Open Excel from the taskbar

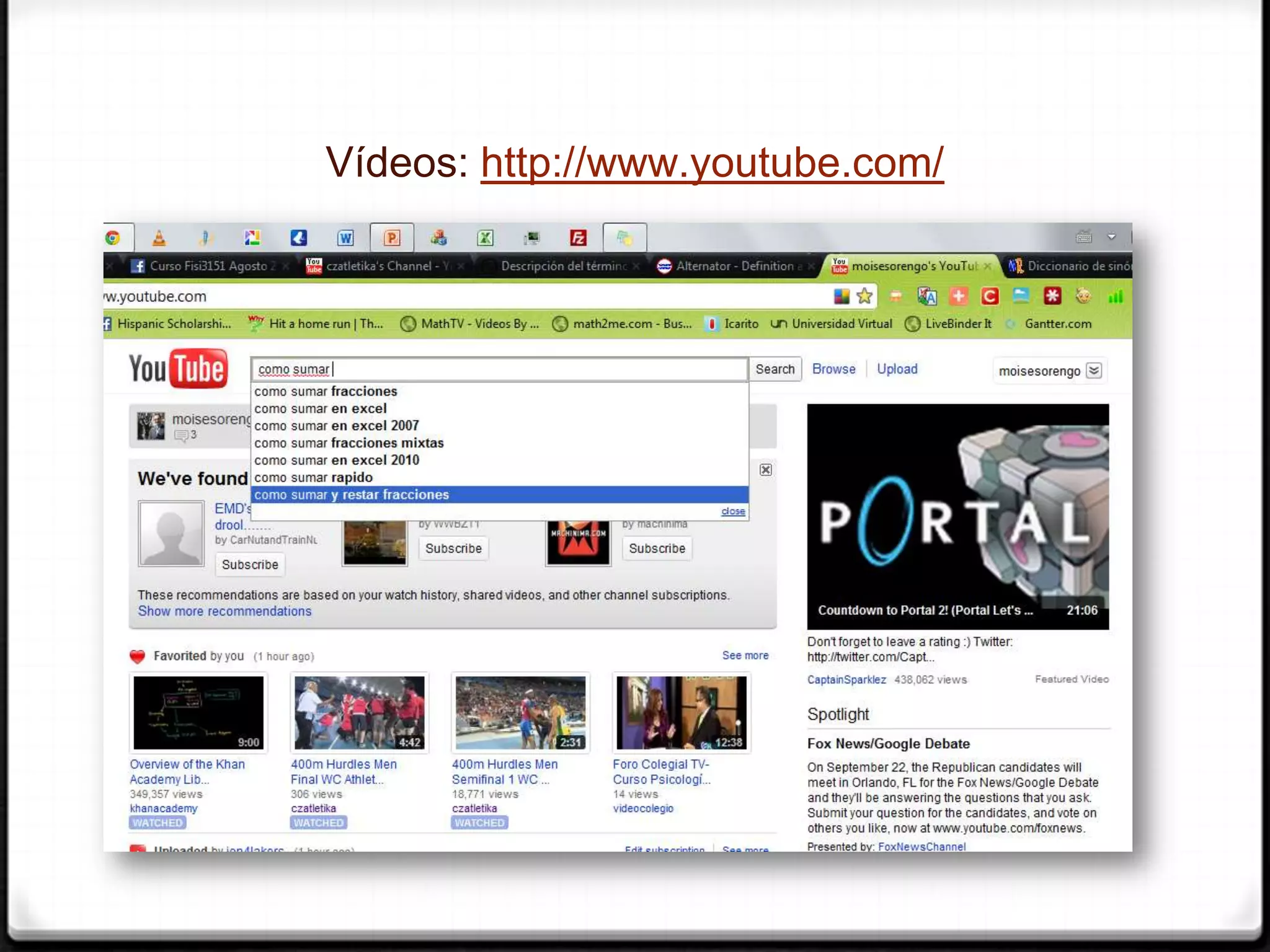tap(485, 237)
